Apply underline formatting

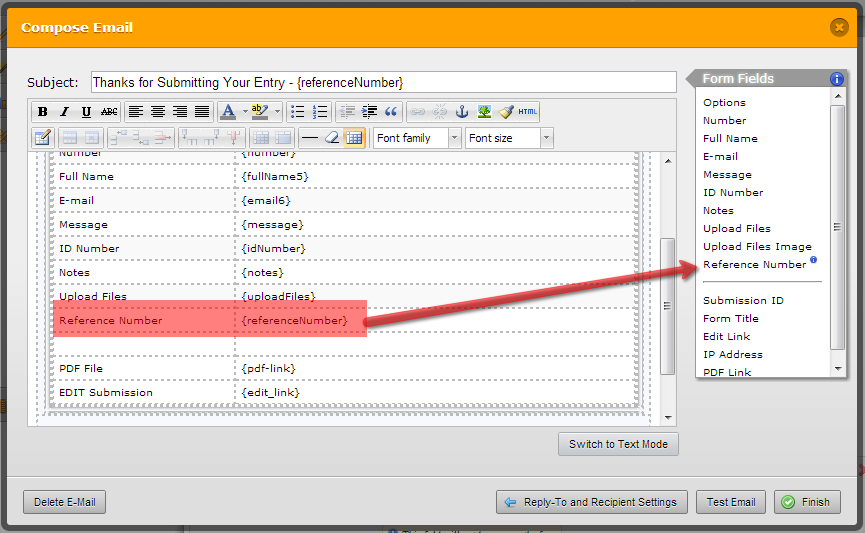click(x=86, y=112)
